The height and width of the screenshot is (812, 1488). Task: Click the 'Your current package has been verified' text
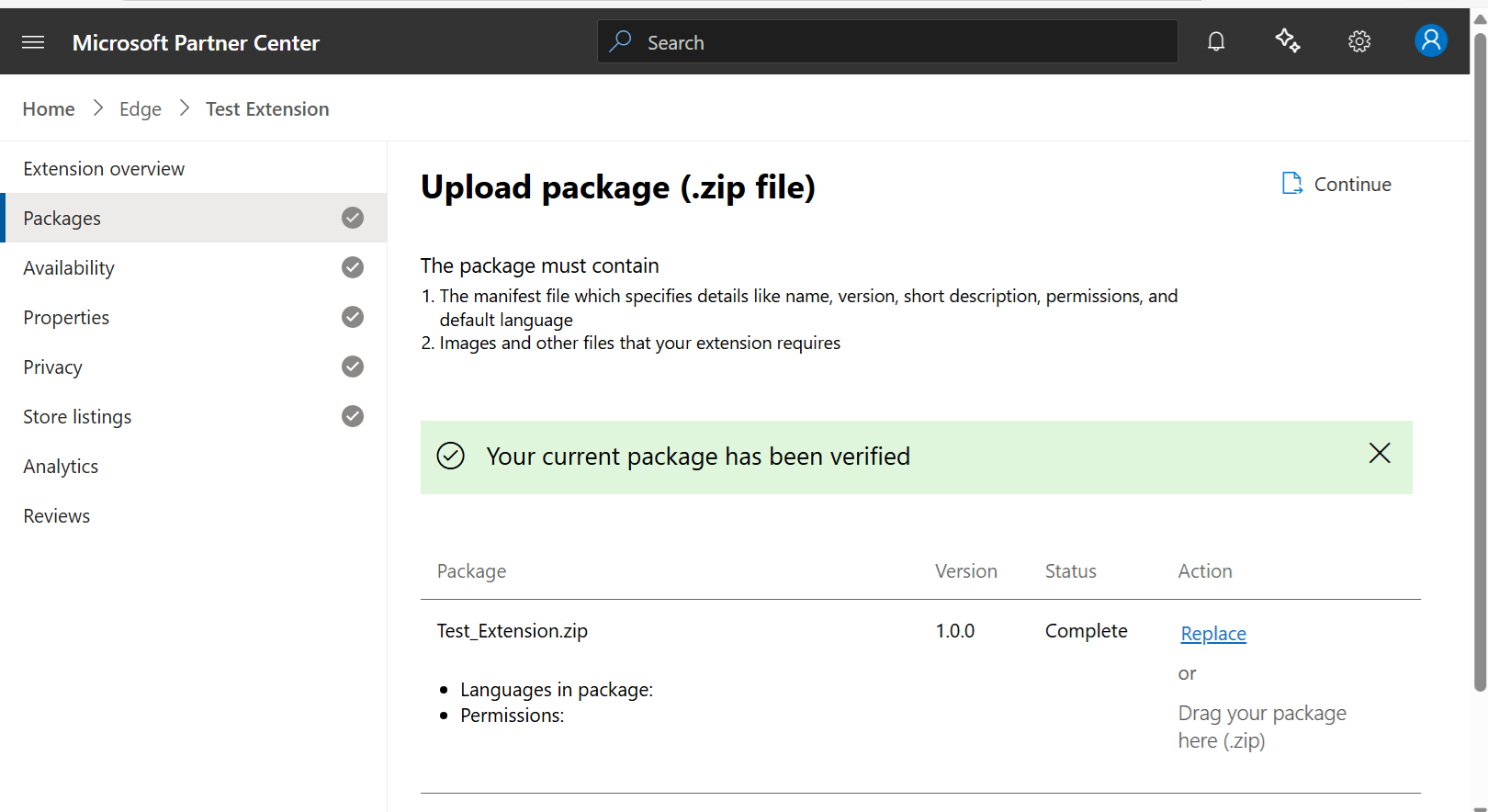(698, 457)
